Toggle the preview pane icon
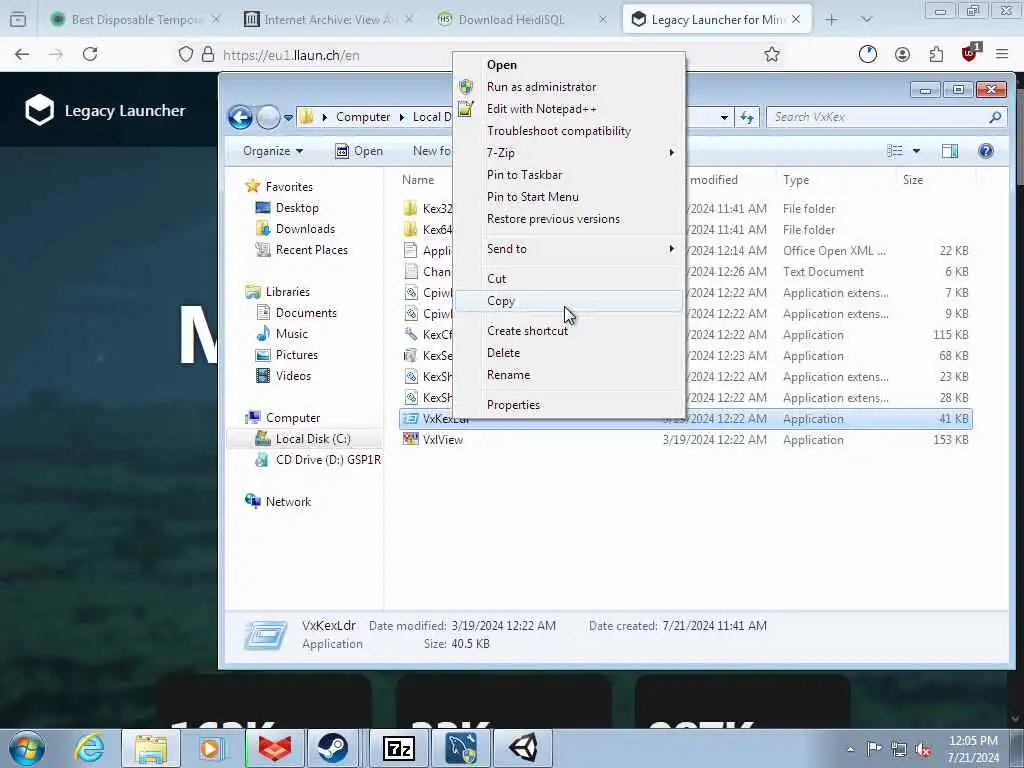 coord(950,152)
